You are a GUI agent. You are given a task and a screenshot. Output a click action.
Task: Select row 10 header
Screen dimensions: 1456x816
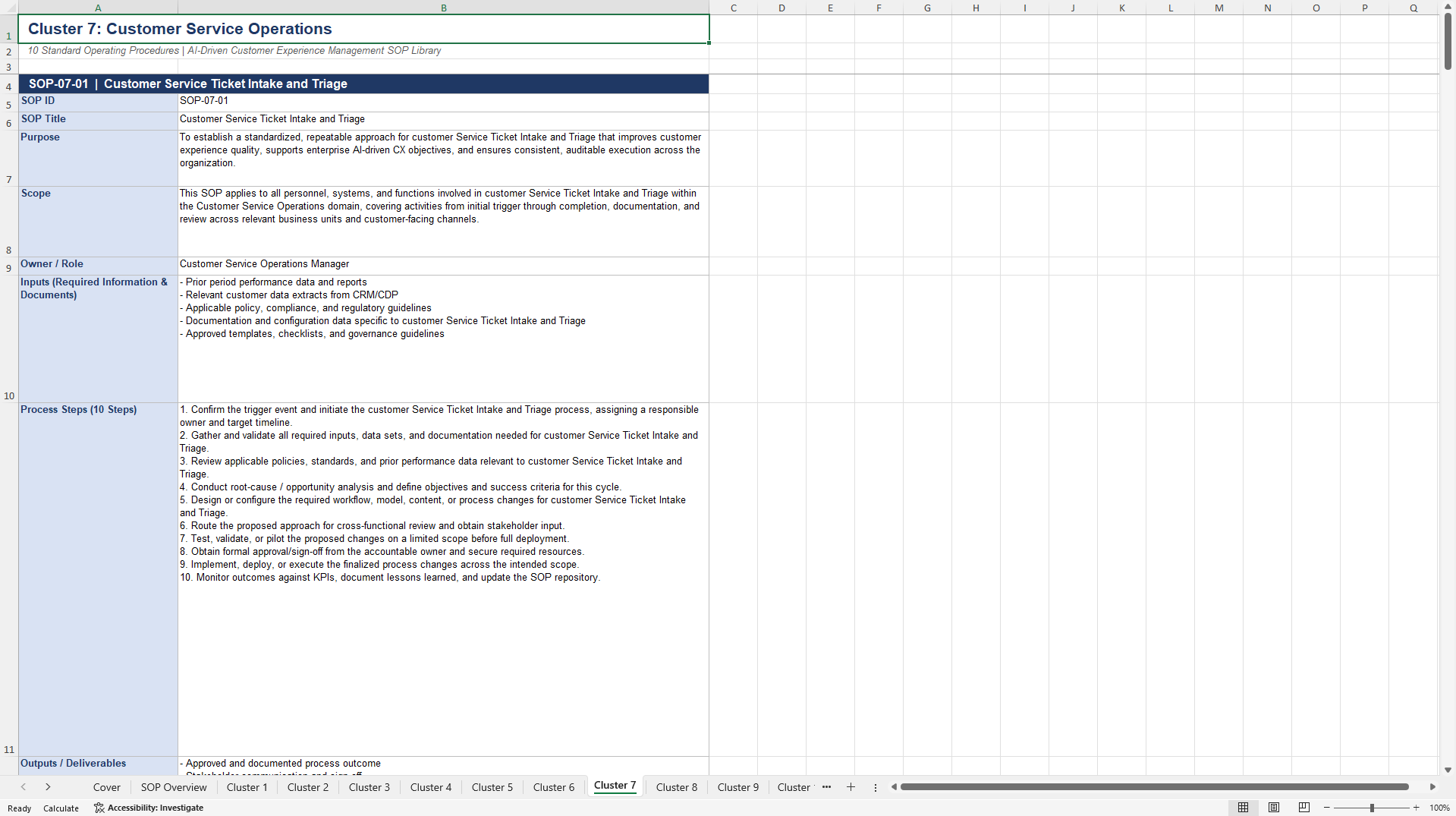click(x=9, y=339)
